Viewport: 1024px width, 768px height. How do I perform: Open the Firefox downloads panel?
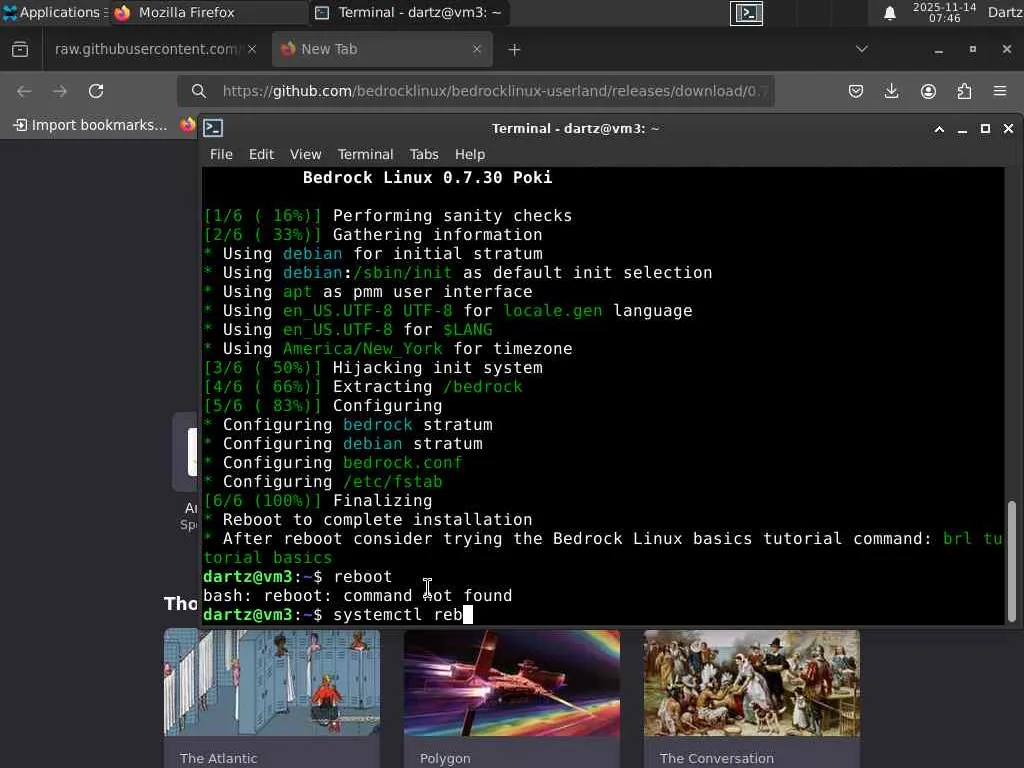[x=891, y=91]
